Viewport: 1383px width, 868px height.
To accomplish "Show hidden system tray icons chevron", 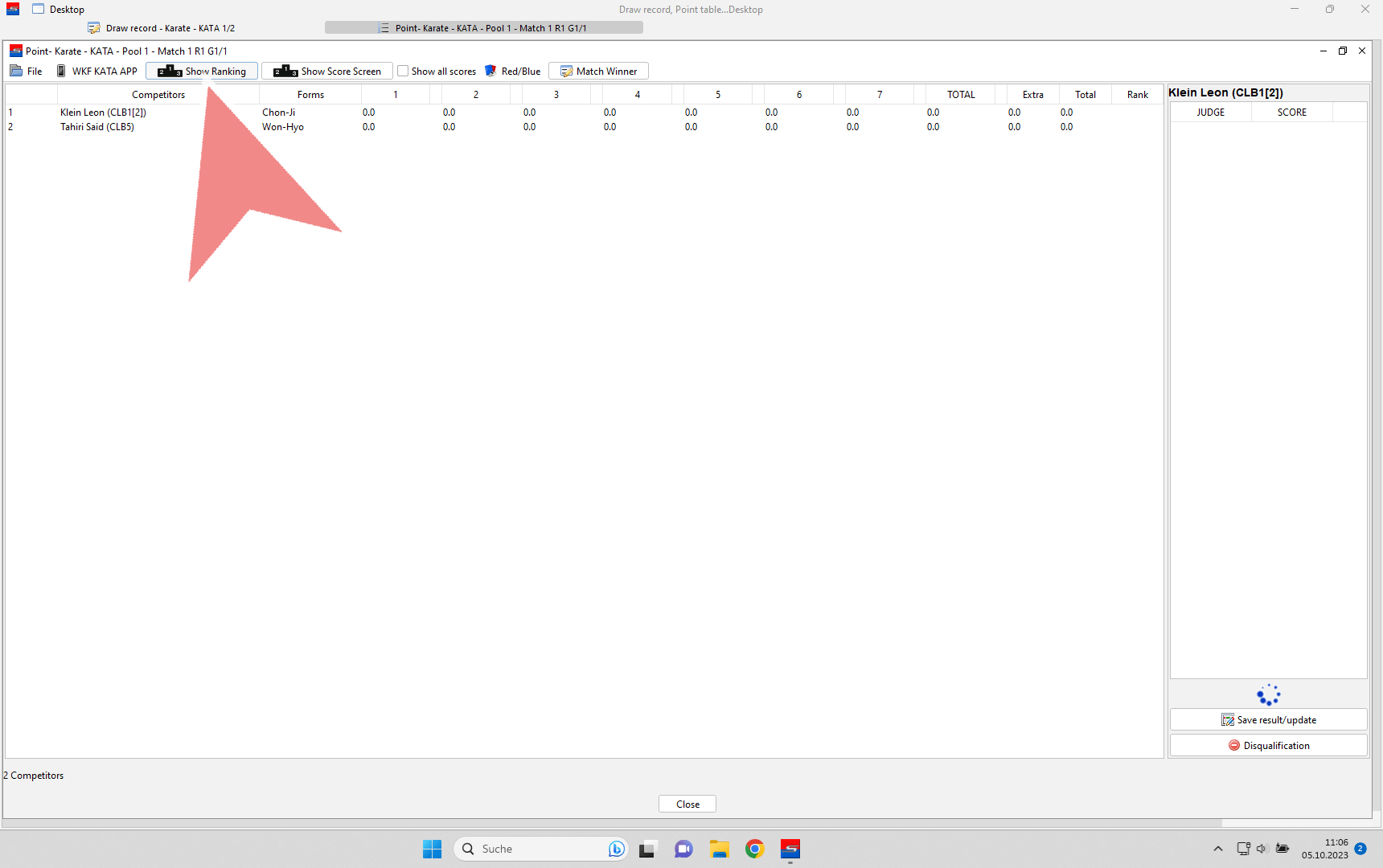I will point(1218,849).
